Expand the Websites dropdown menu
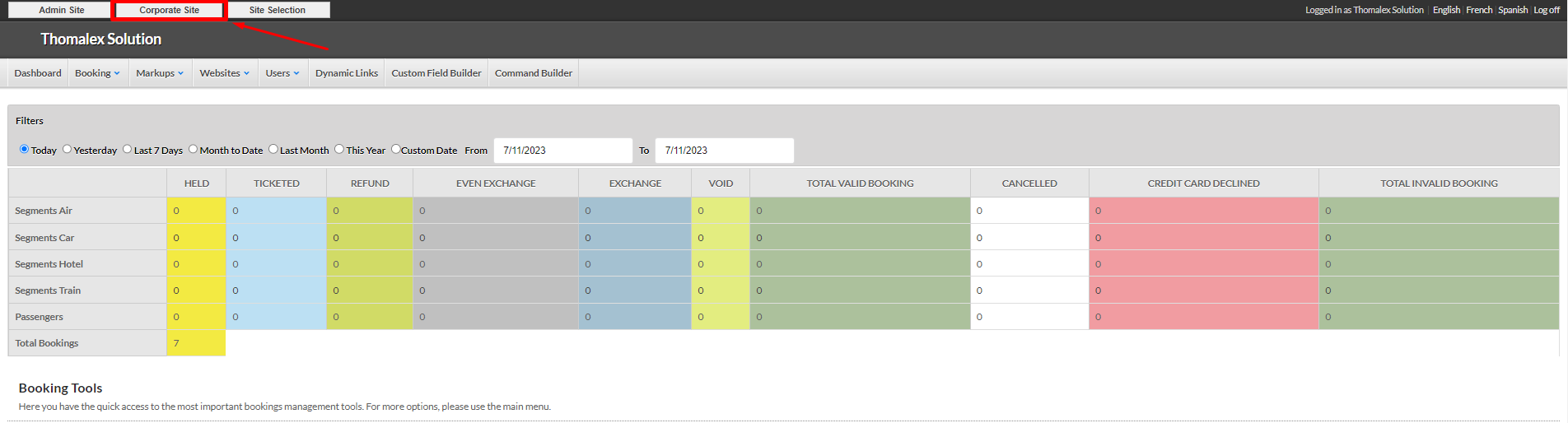The width and height of the screenshot is (1568, 423). coord(225,73)
